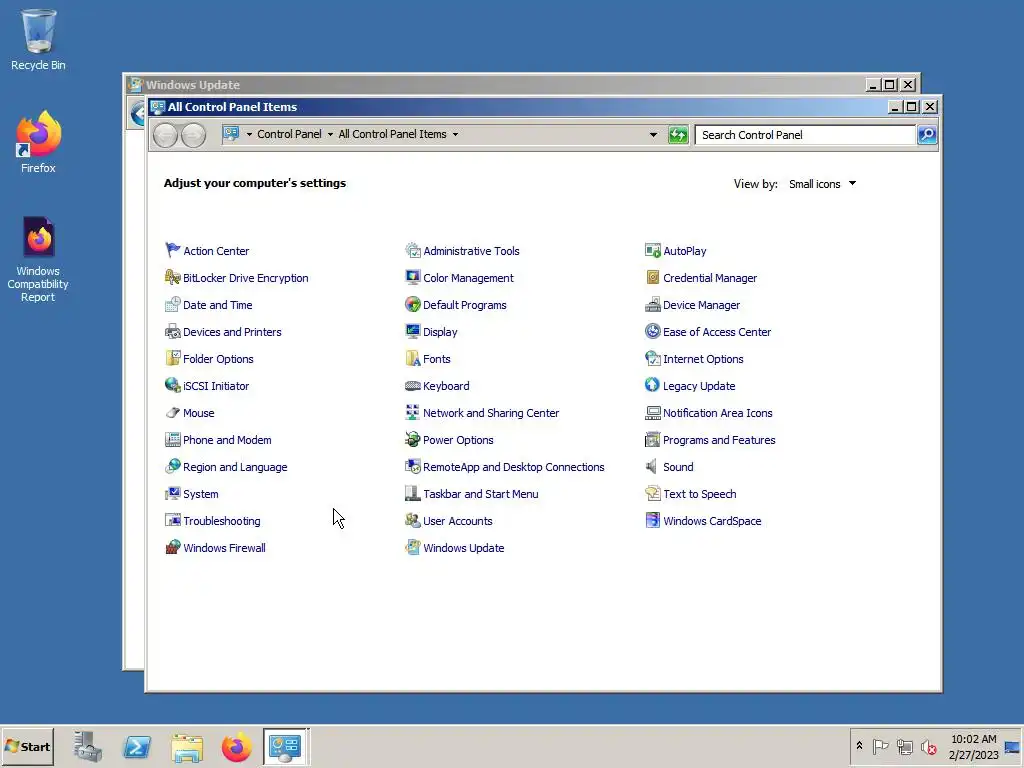Image resolution: width=1024 pixels, height=768 pixels.
Task: Click the Sound speaker icon
Action: [x=652, y=466]
